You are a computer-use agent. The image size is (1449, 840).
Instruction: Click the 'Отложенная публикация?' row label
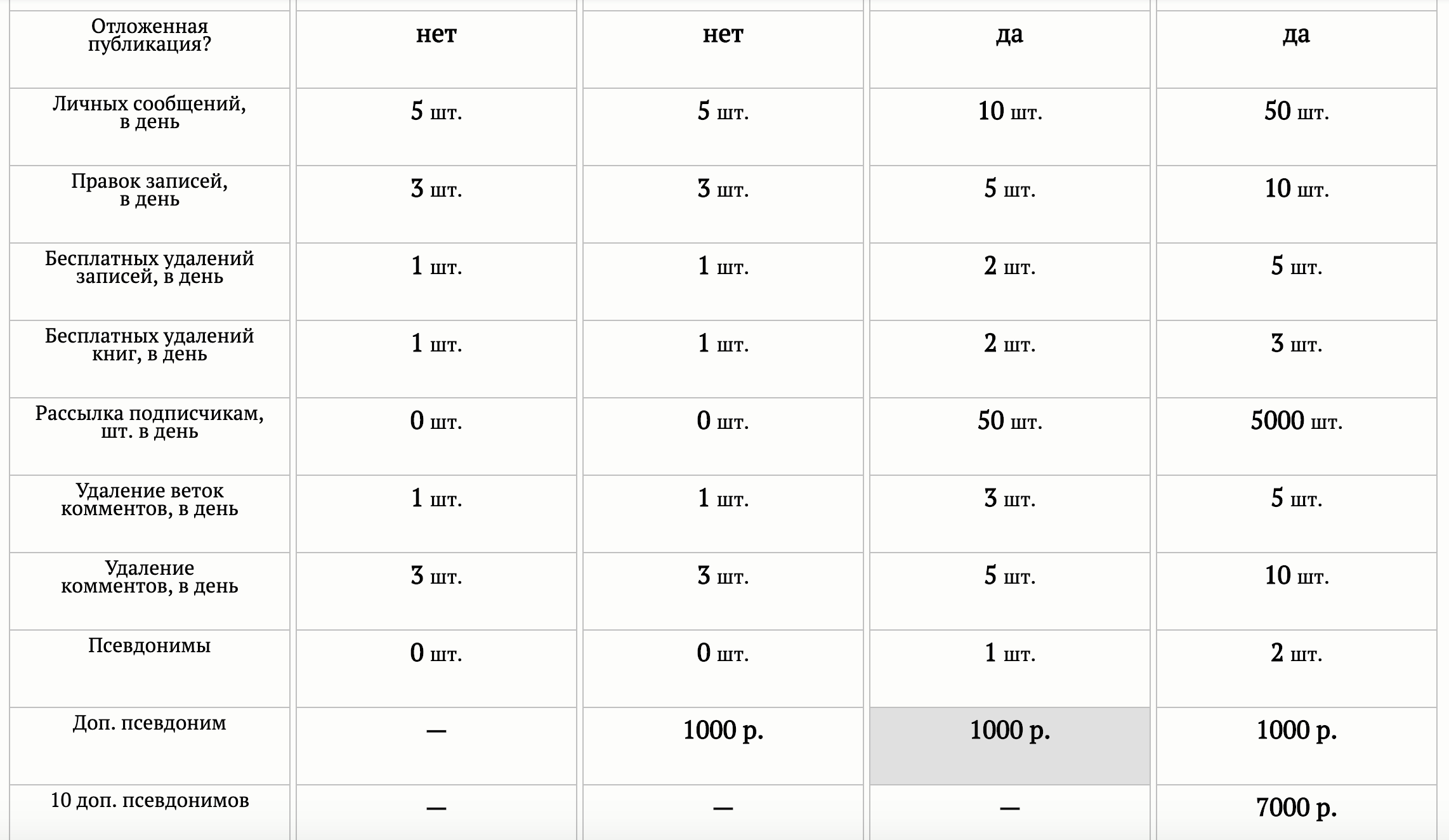pyautogui.click(x=150, y=36)
